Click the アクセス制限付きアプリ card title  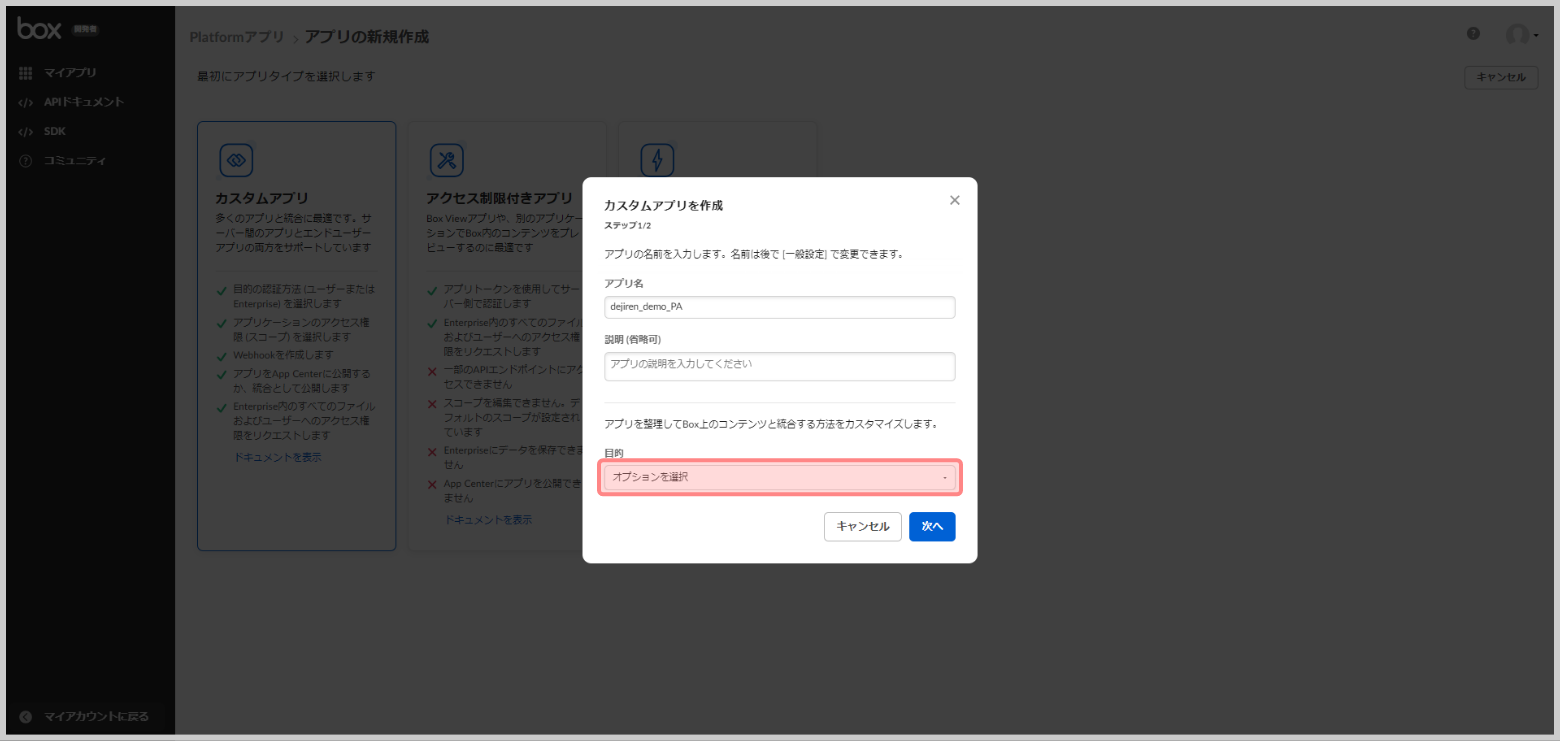[502, 198]
